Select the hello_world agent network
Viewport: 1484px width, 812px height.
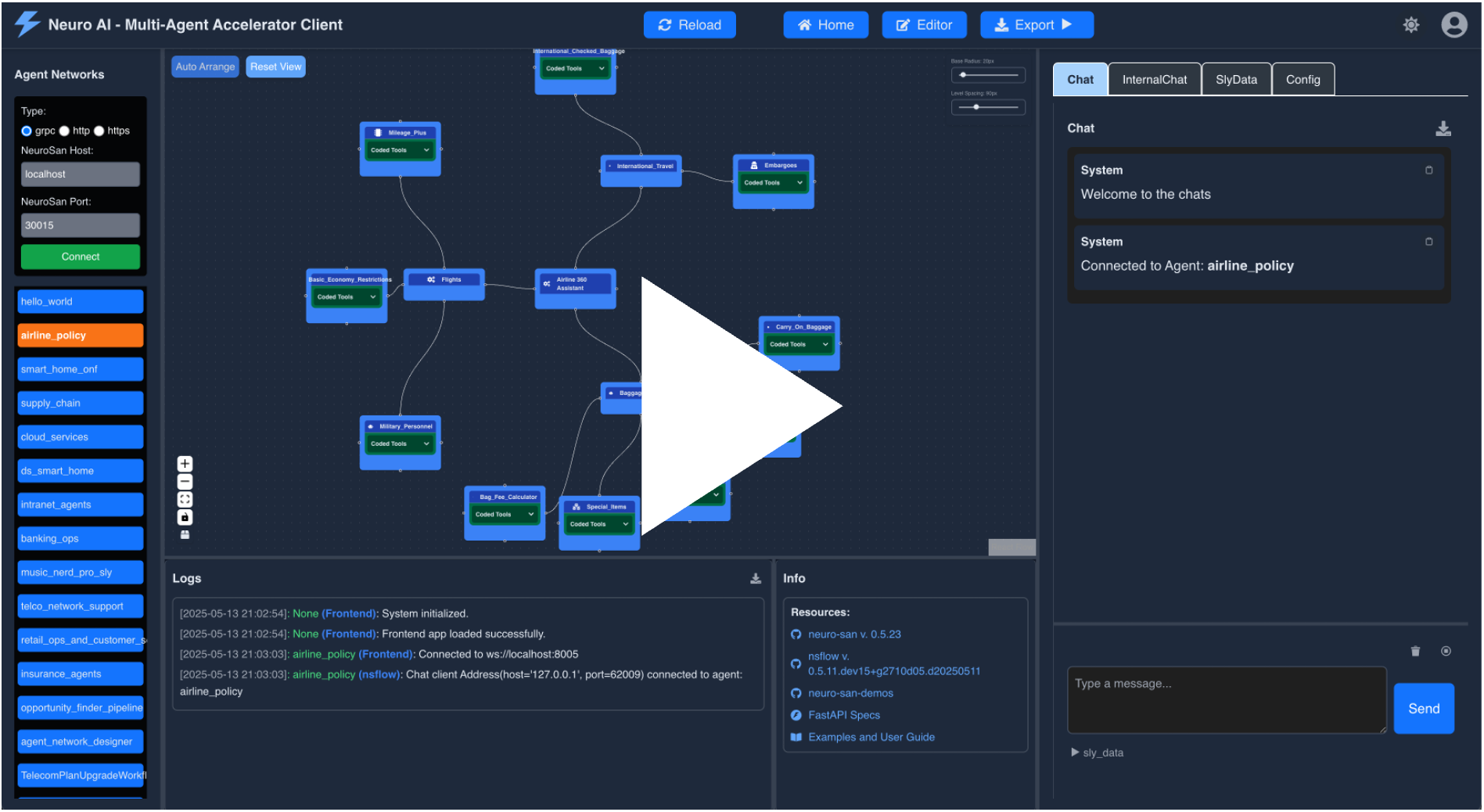coord(81,302)
